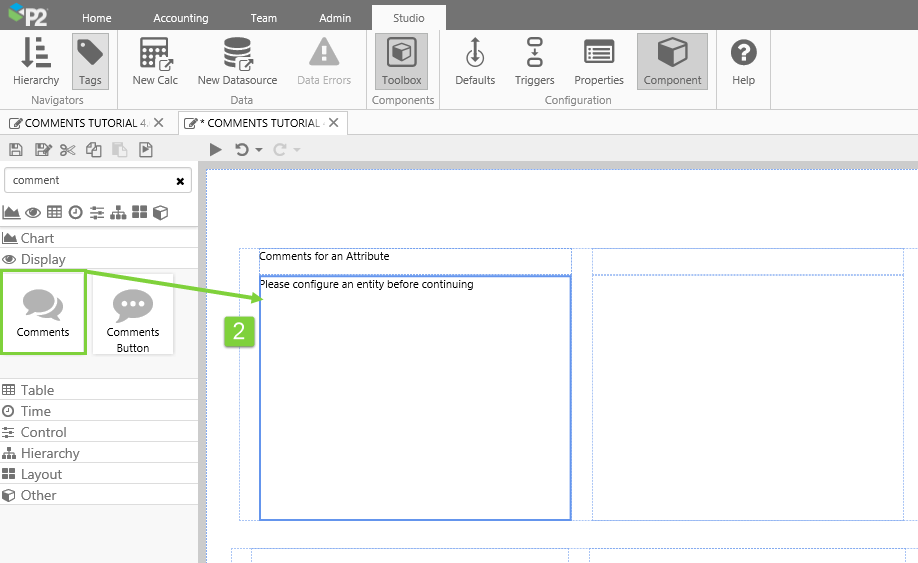918x563 pixels.
Task: Toggle the Toolbox panel button
Action: click(x=401, y=61)
